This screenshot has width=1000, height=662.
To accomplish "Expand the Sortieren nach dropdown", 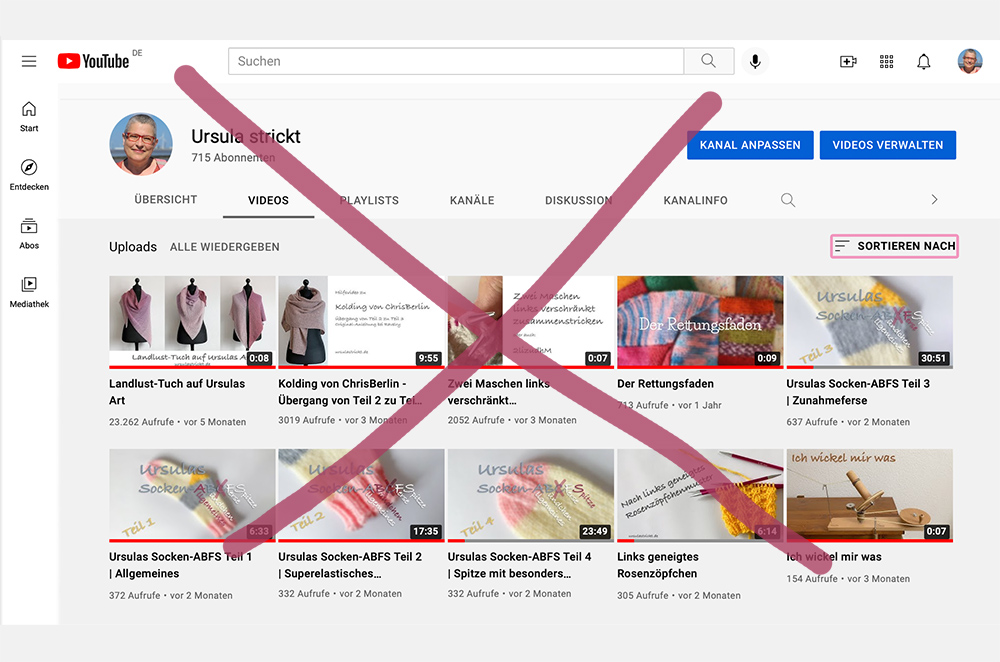I will click(x=895, y=246).
